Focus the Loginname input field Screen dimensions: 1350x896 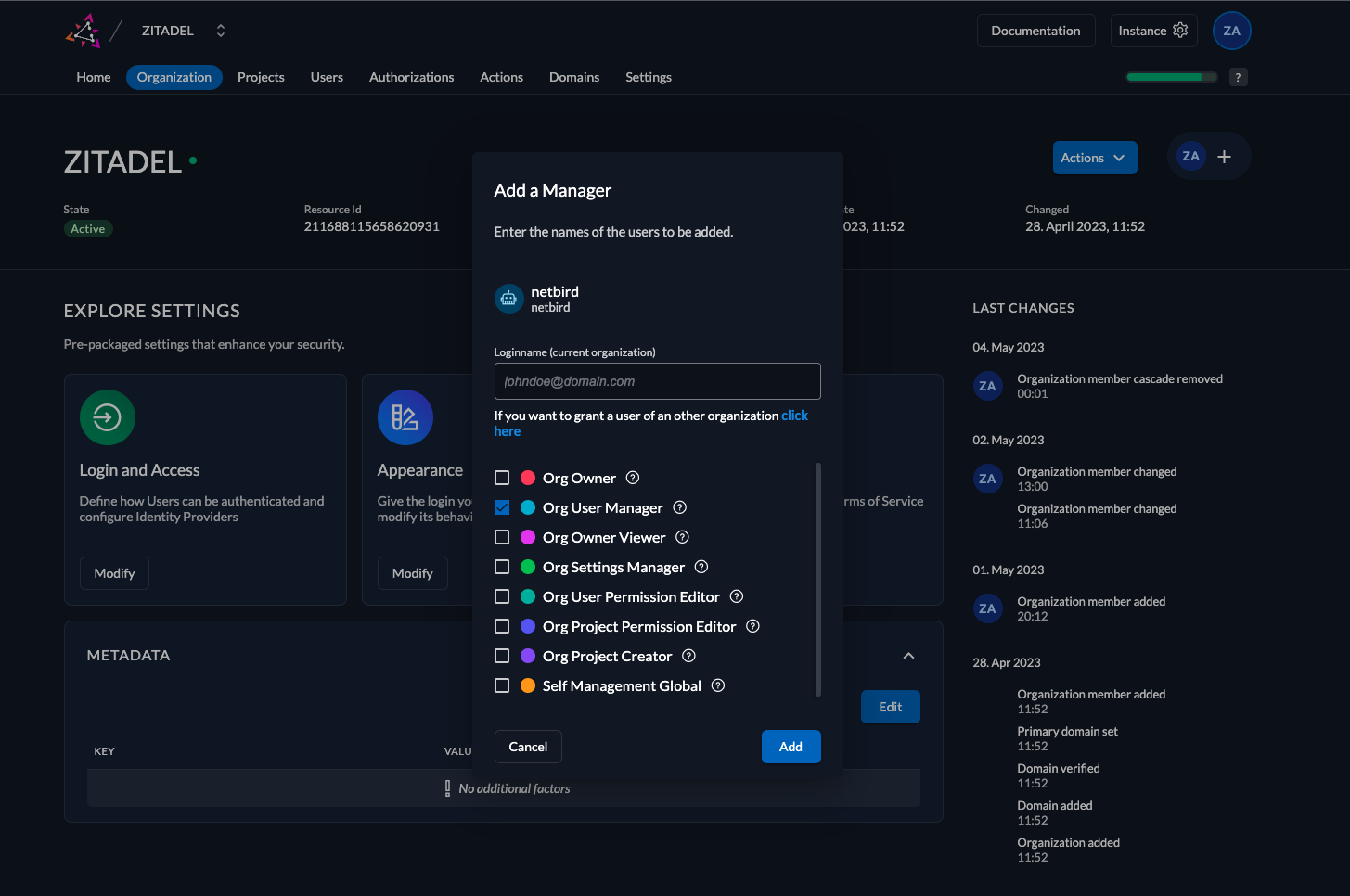[x=657, y=381]
